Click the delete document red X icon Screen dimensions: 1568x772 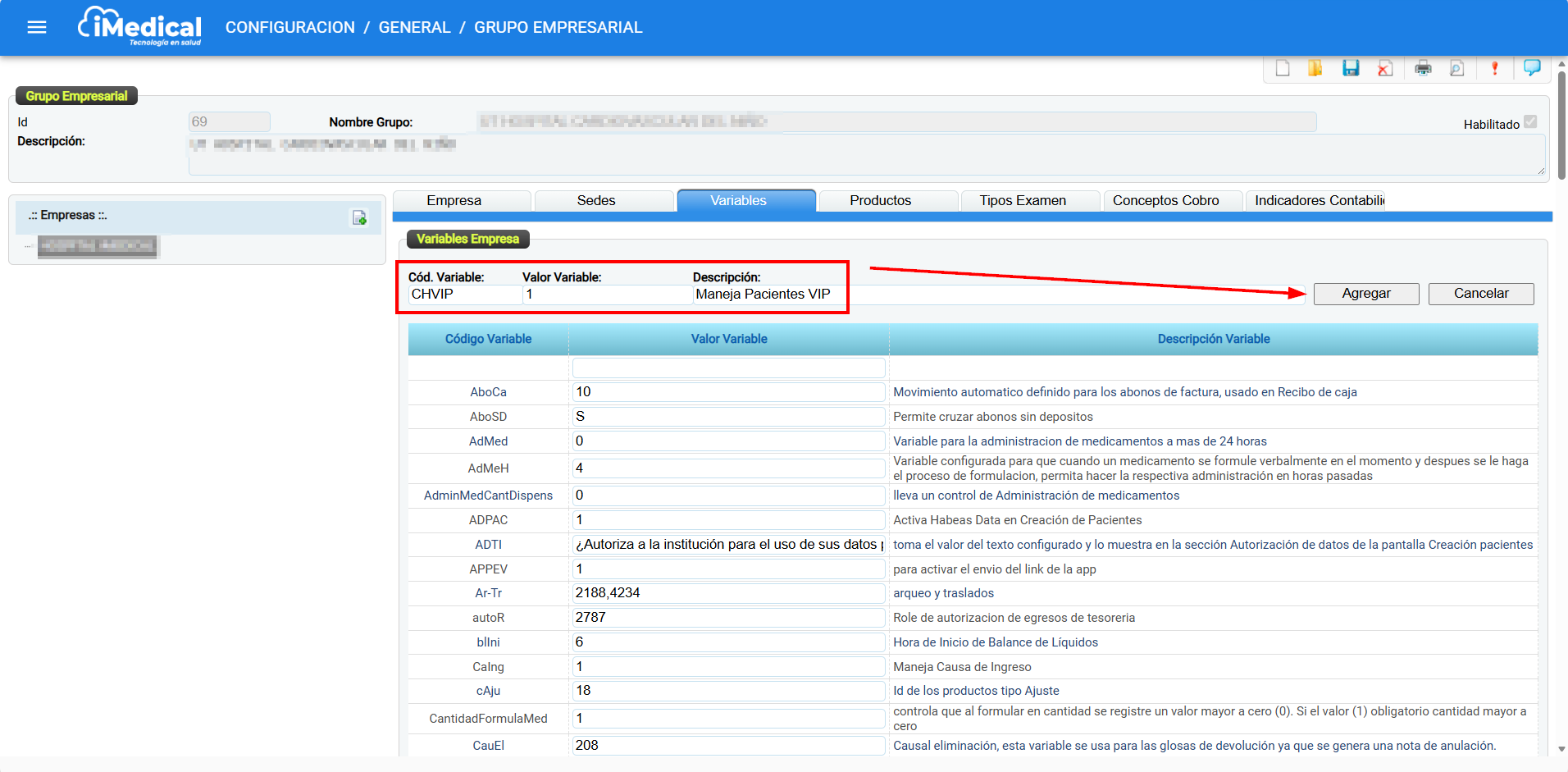(x=1385, y=68)
